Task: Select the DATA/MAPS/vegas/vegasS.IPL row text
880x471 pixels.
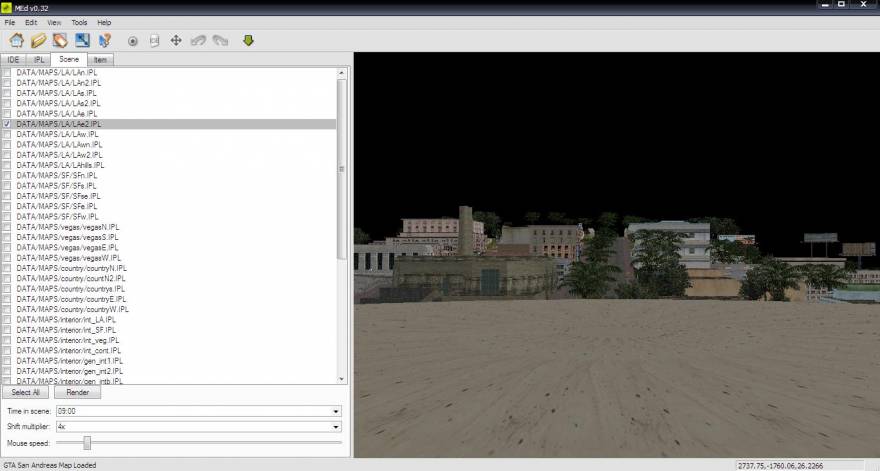Action: pyautogui.click(x=67, y=237)
